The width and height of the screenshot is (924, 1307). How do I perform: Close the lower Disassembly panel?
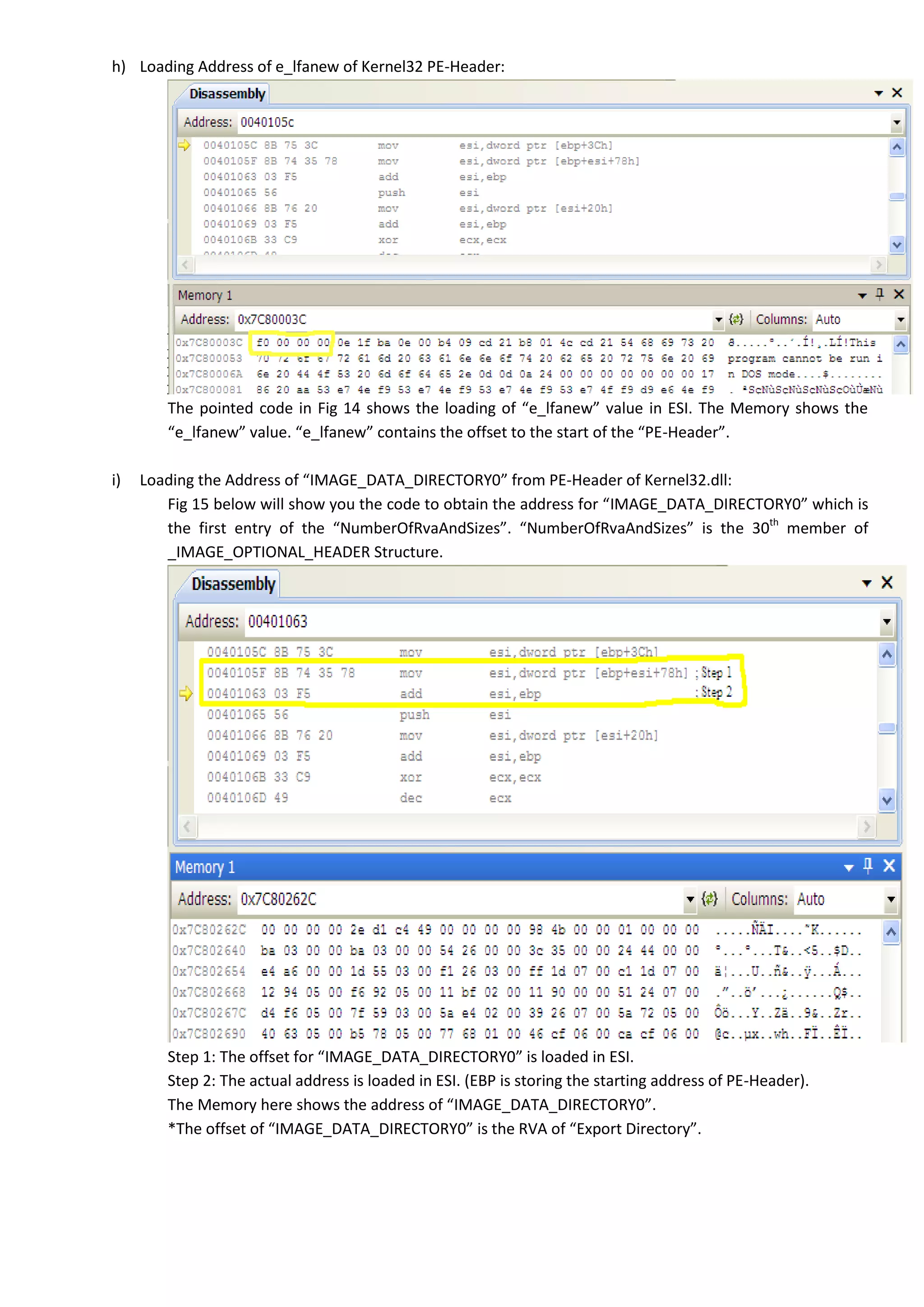pyautogui.click(x=887, y=582)
